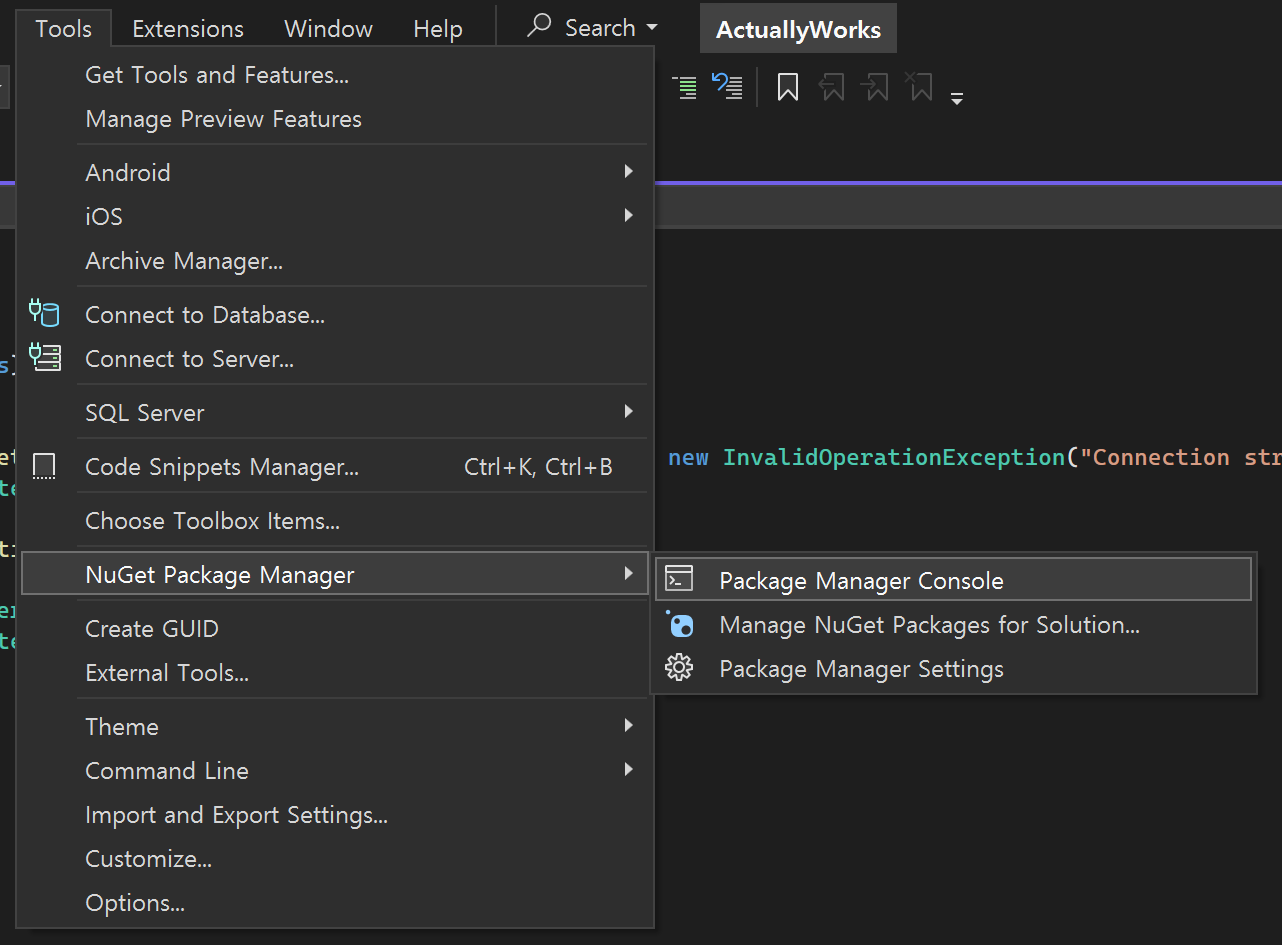1282x945 pixels.
Task: Toggle a bookmark on current line
Action: pos(788,88)
